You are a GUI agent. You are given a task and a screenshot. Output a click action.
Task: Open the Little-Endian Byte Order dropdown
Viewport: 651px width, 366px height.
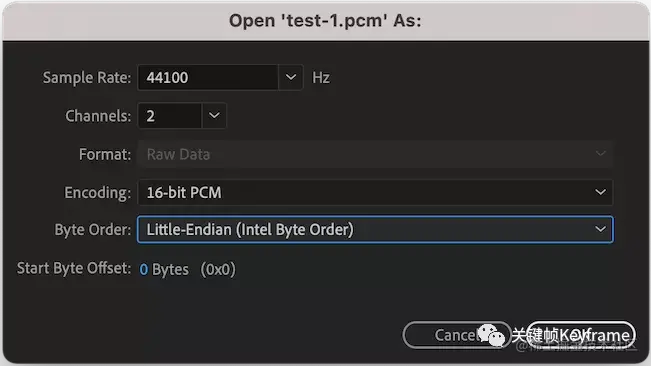[375, 229]
